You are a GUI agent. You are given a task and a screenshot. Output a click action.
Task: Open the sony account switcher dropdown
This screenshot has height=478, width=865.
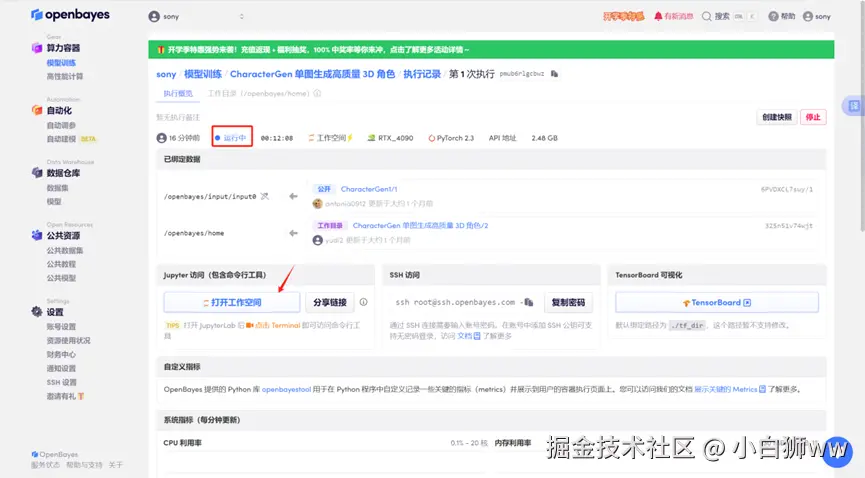pos(196,17)
